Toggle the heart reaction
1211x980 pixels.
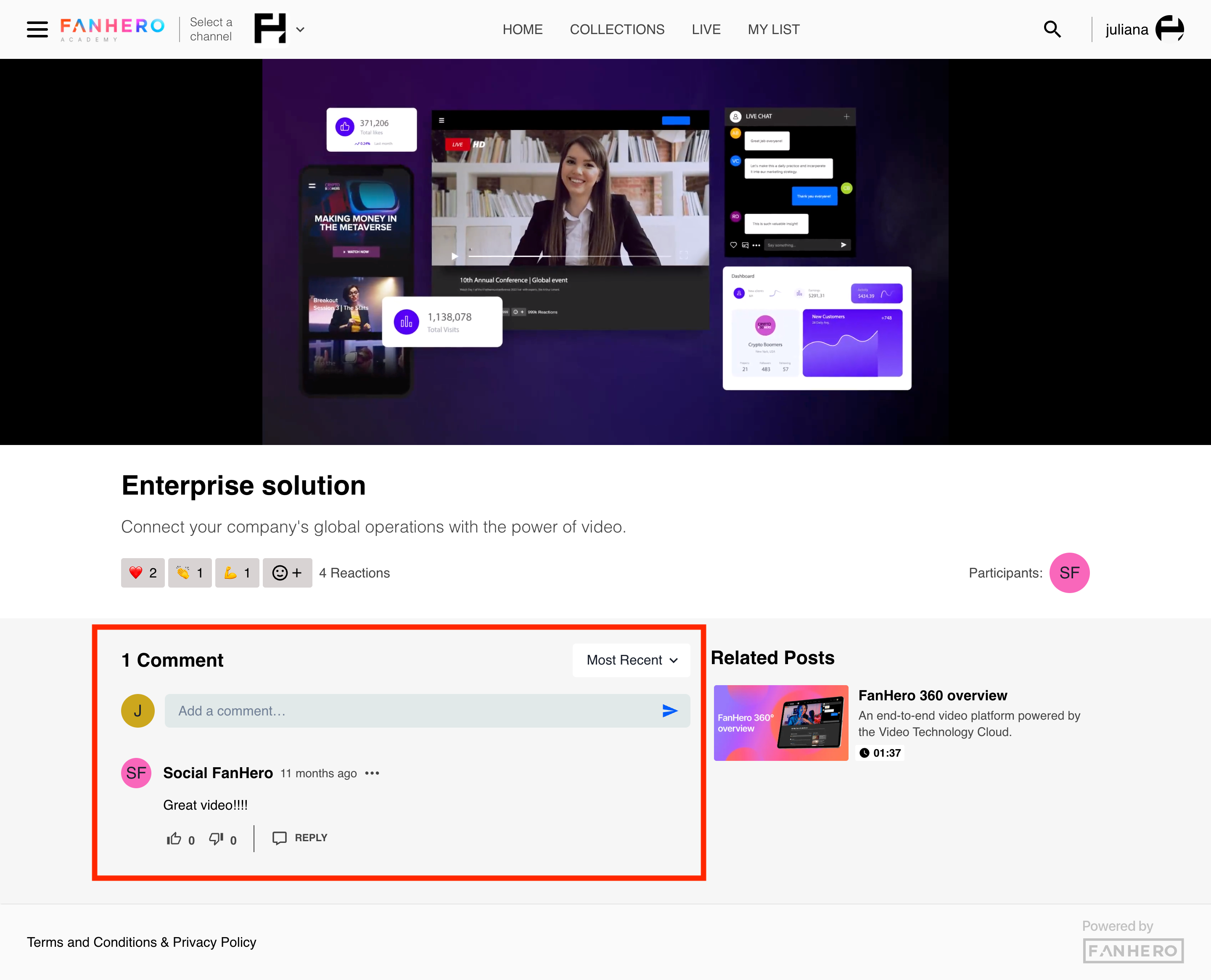click(x=143, y=573)
